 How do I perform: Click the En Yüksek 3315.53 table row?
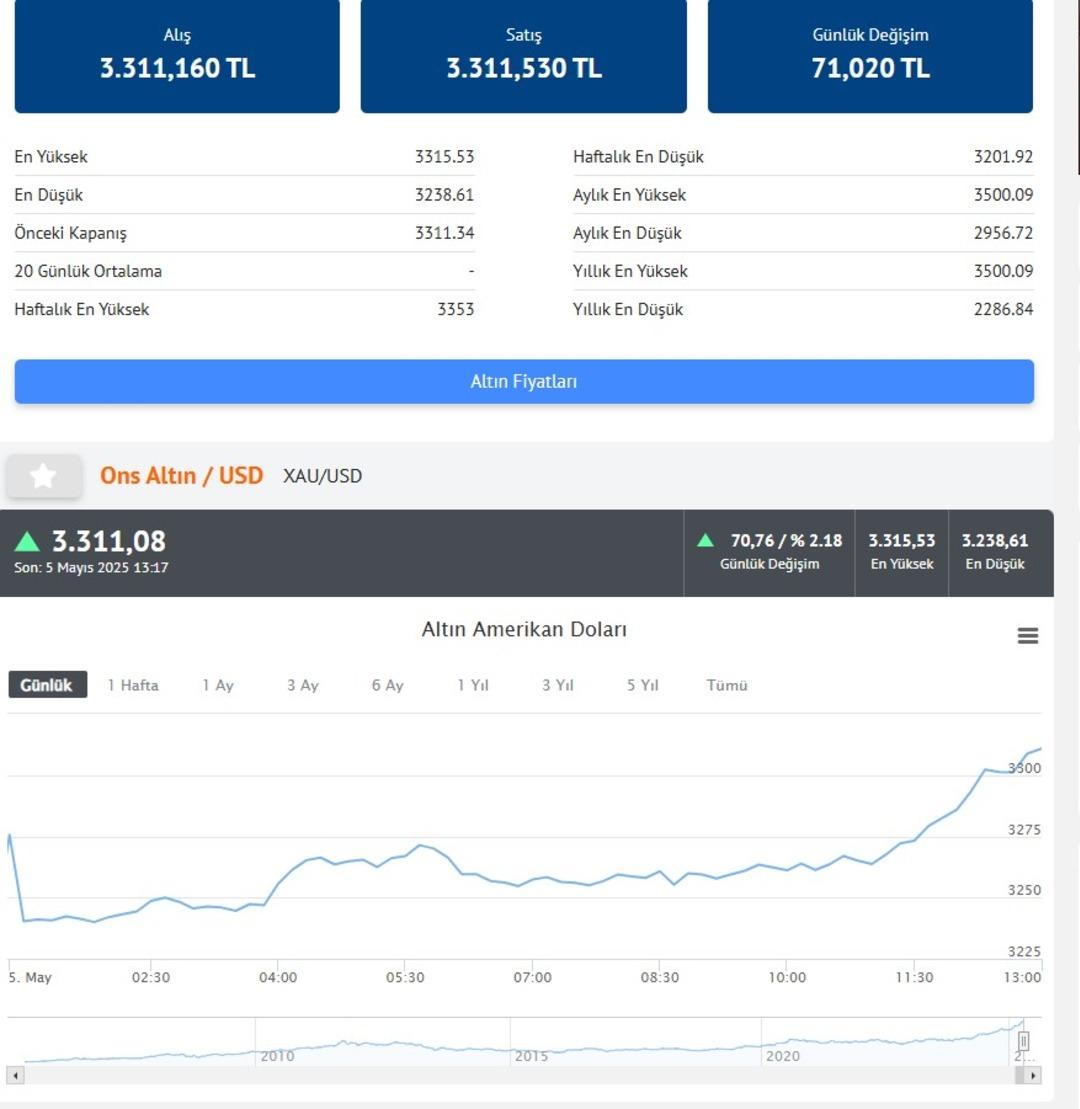point(244,156)
